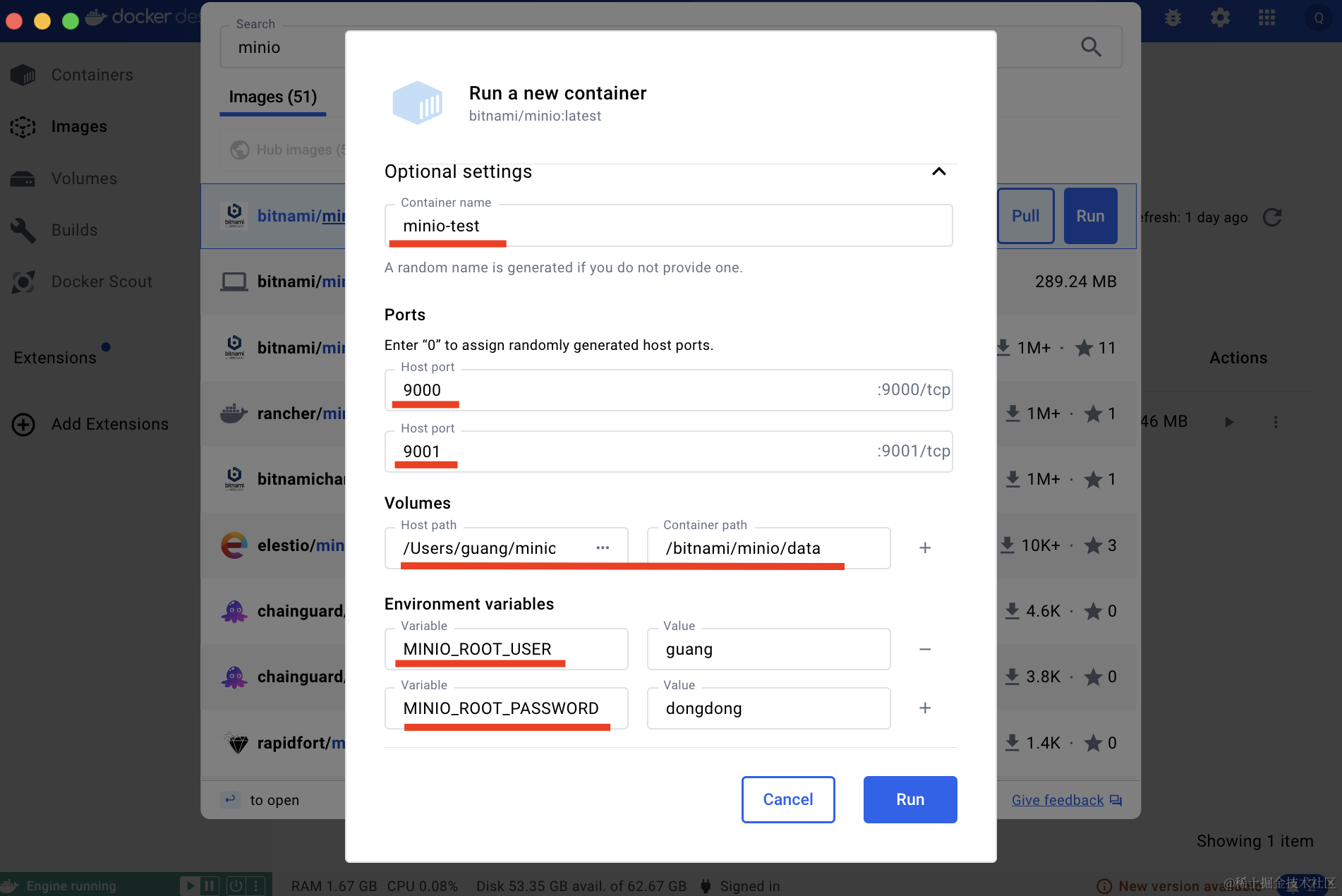Viewport: 1342px width, 896px height.
Task: Click Run in the dialog
Action: point(909,799)
